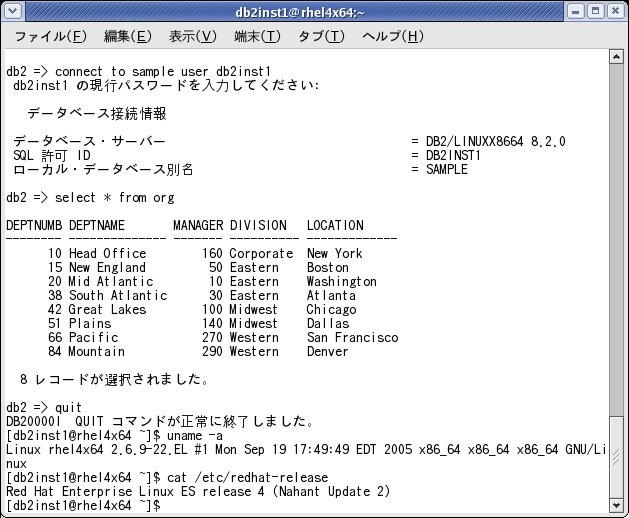Click the last shell prompt line

[83, 506]
